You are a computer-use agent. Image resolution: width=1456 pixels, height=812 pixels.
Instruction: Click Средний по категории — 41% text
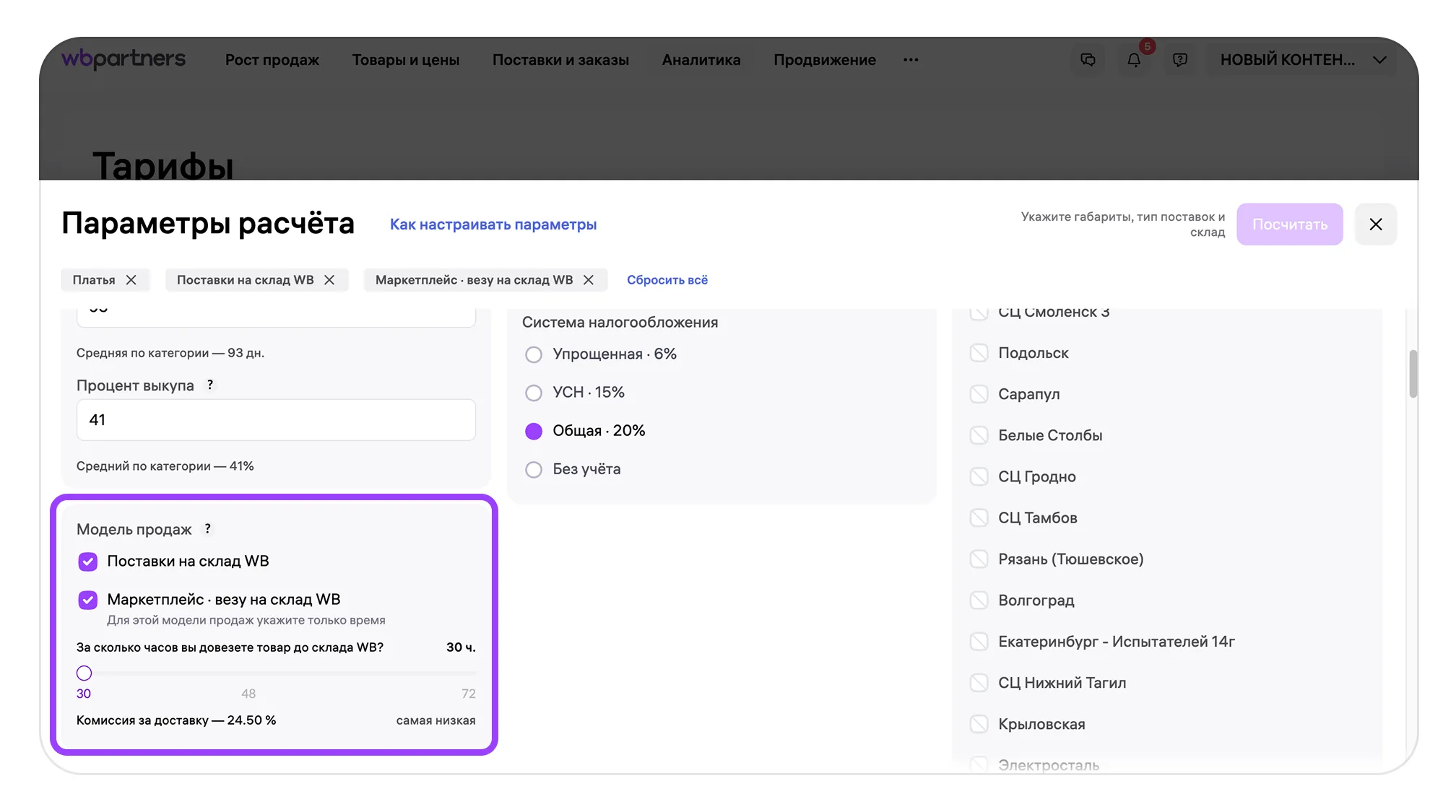pos(165,466)
